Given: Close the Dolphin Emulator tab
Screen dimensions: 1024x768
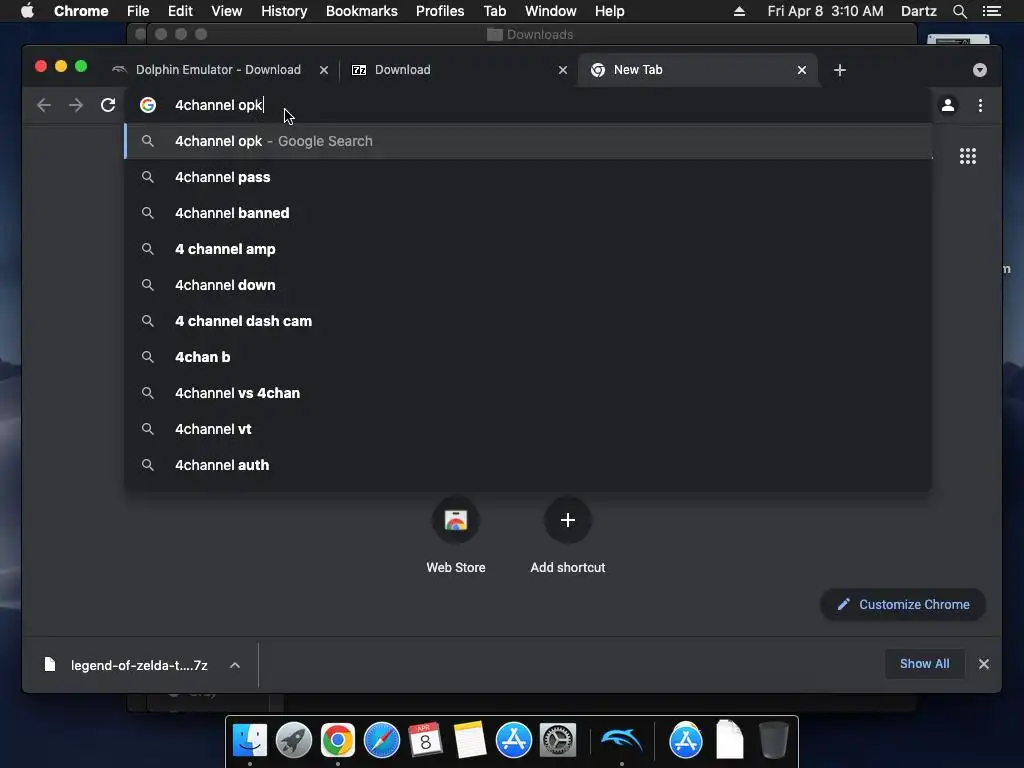Looking at the screenshot, I should tap(324, 70).
